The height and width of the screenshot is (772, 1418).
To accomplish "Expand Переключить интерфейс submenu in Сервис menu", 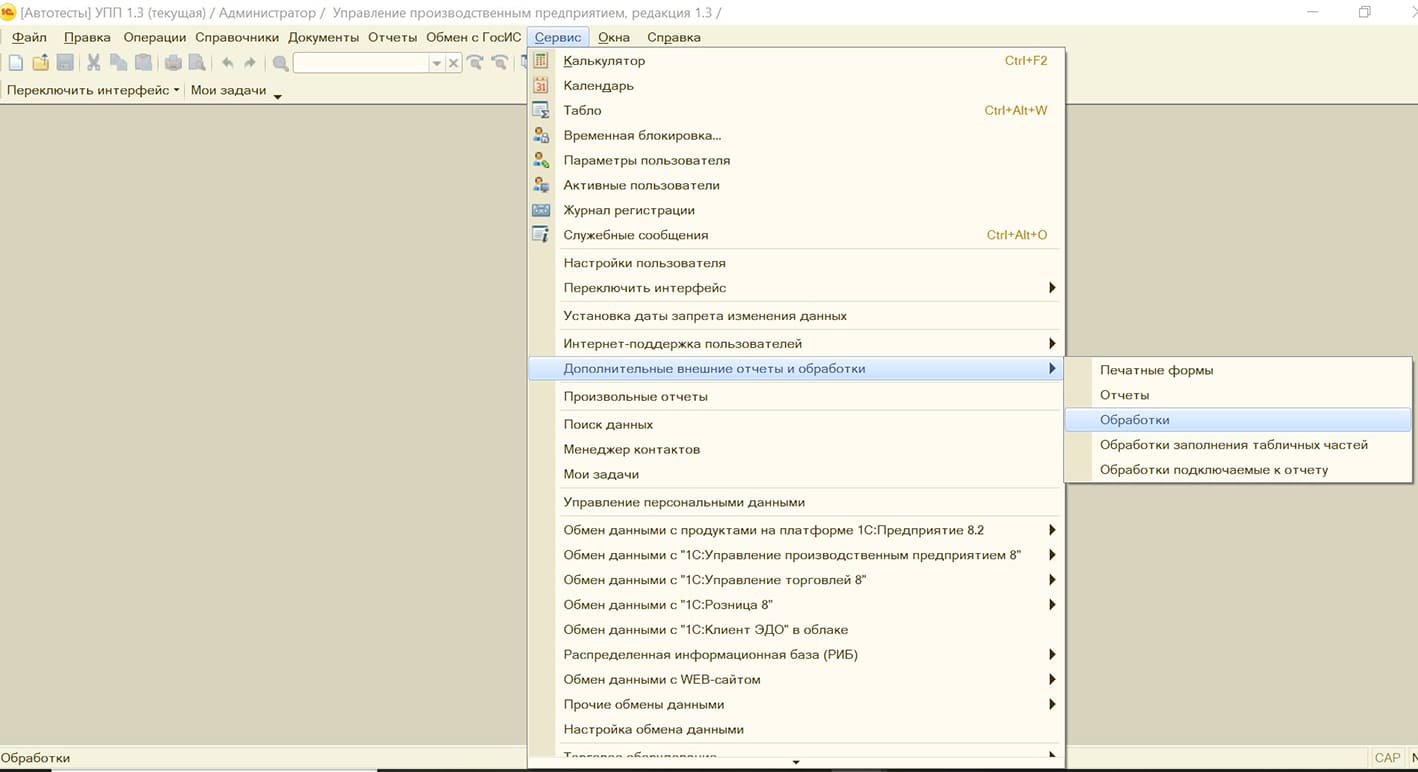I will pos(1052,288).
